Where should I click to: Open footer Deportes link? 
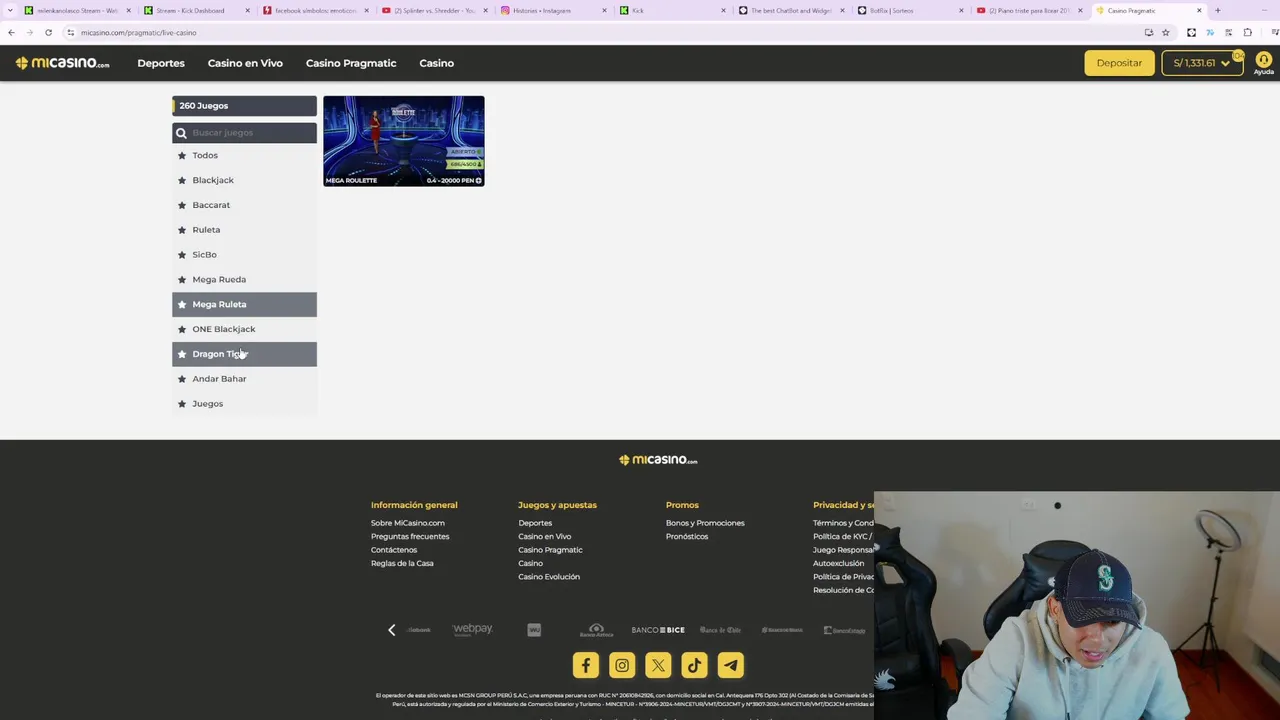point(535,523)
